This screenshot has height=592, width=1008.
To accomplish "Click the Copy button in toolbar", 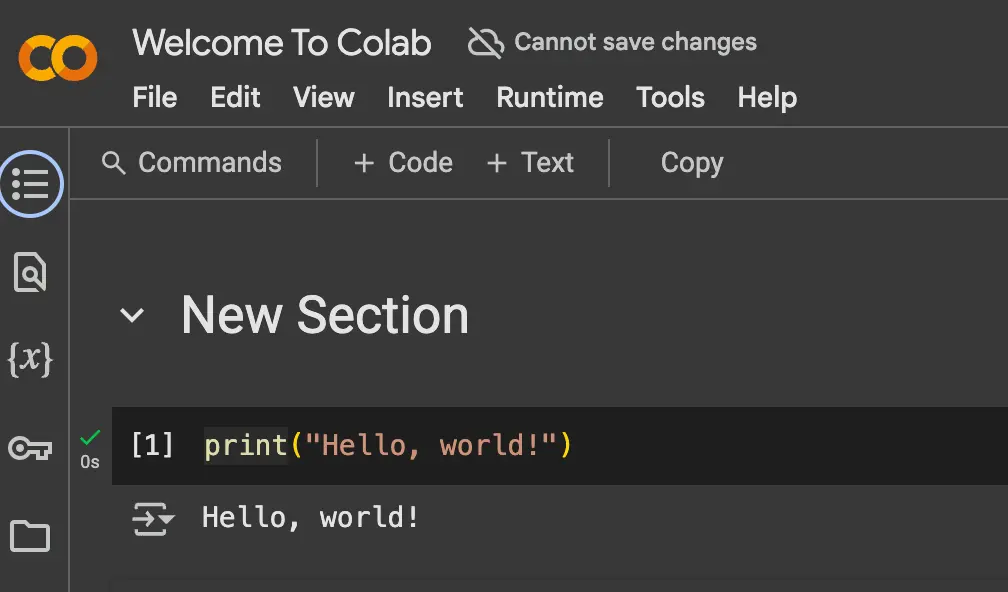I will [x=692, y=163].
